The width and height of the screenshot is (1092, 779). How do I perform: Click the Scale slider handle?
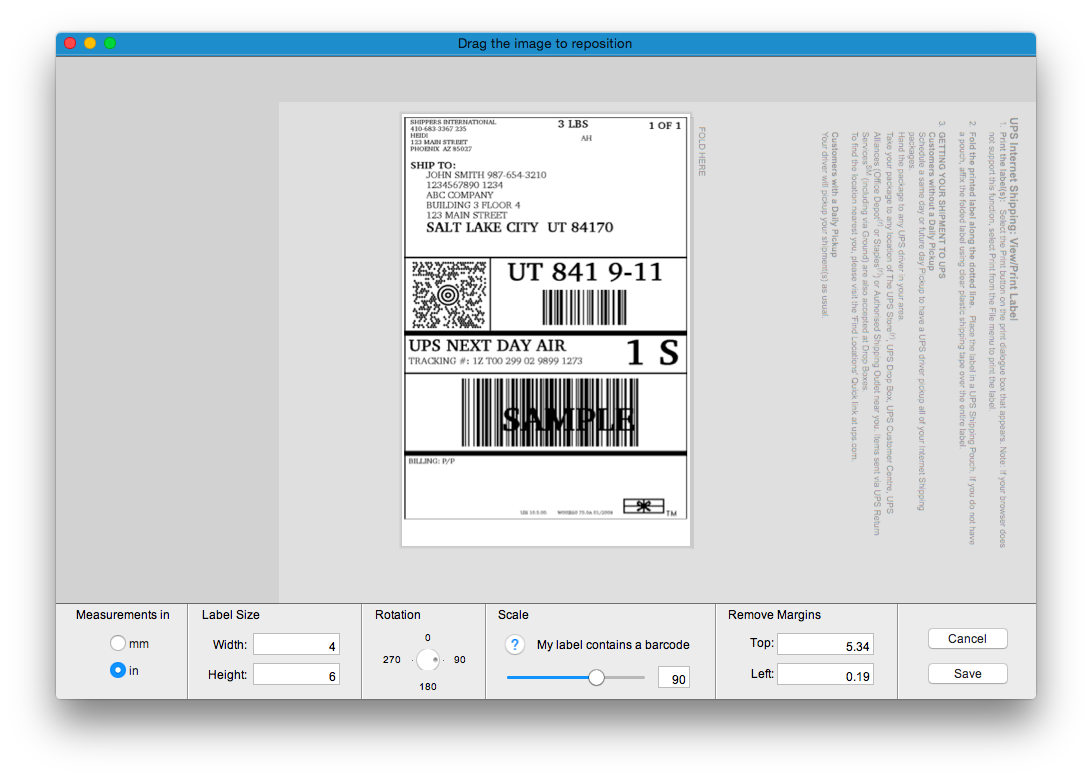click(596, 677)
